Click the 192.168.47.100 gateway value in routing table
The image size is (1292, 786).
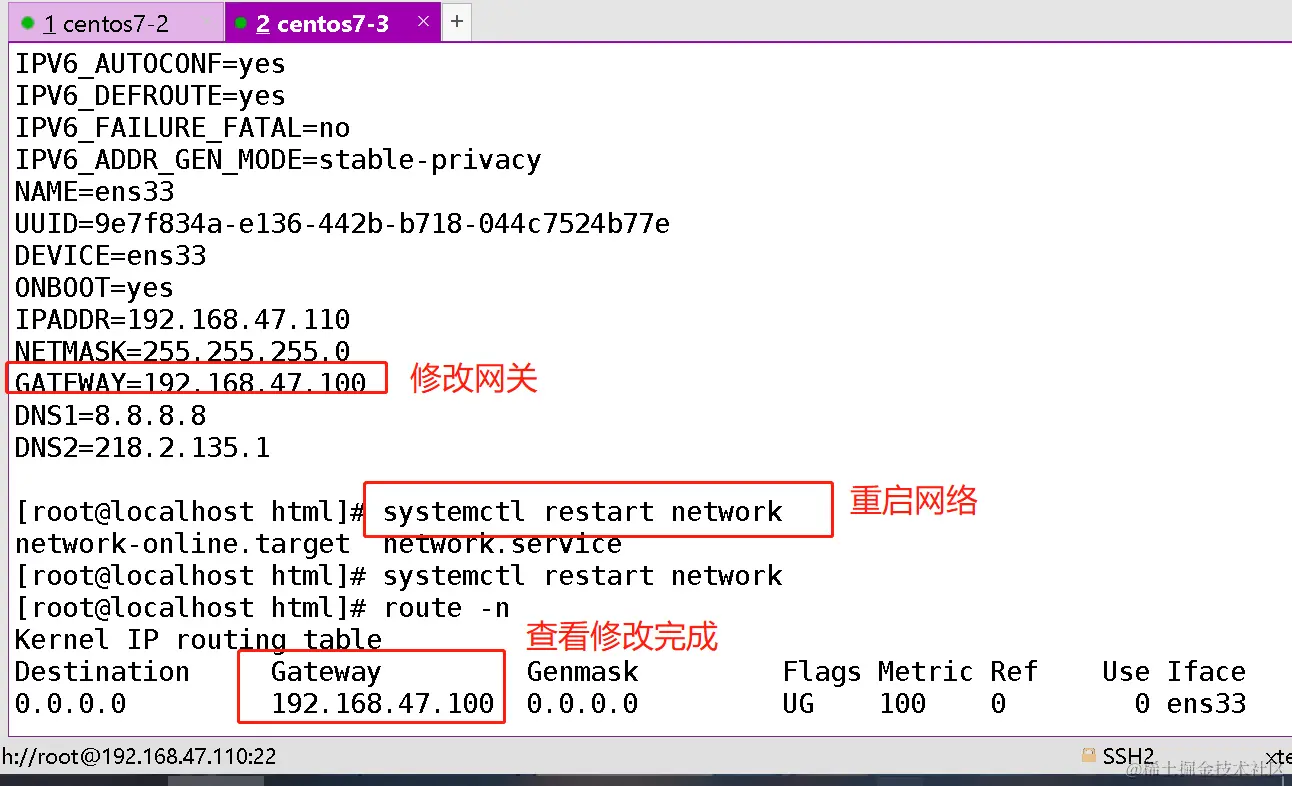coord(383,703)
